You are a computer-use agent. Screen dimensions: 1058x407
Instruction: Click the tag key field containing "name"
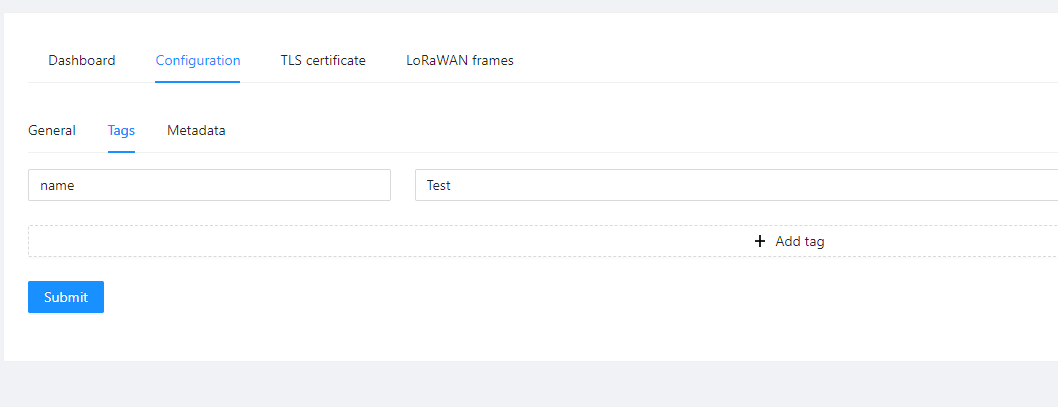(209, 185)
